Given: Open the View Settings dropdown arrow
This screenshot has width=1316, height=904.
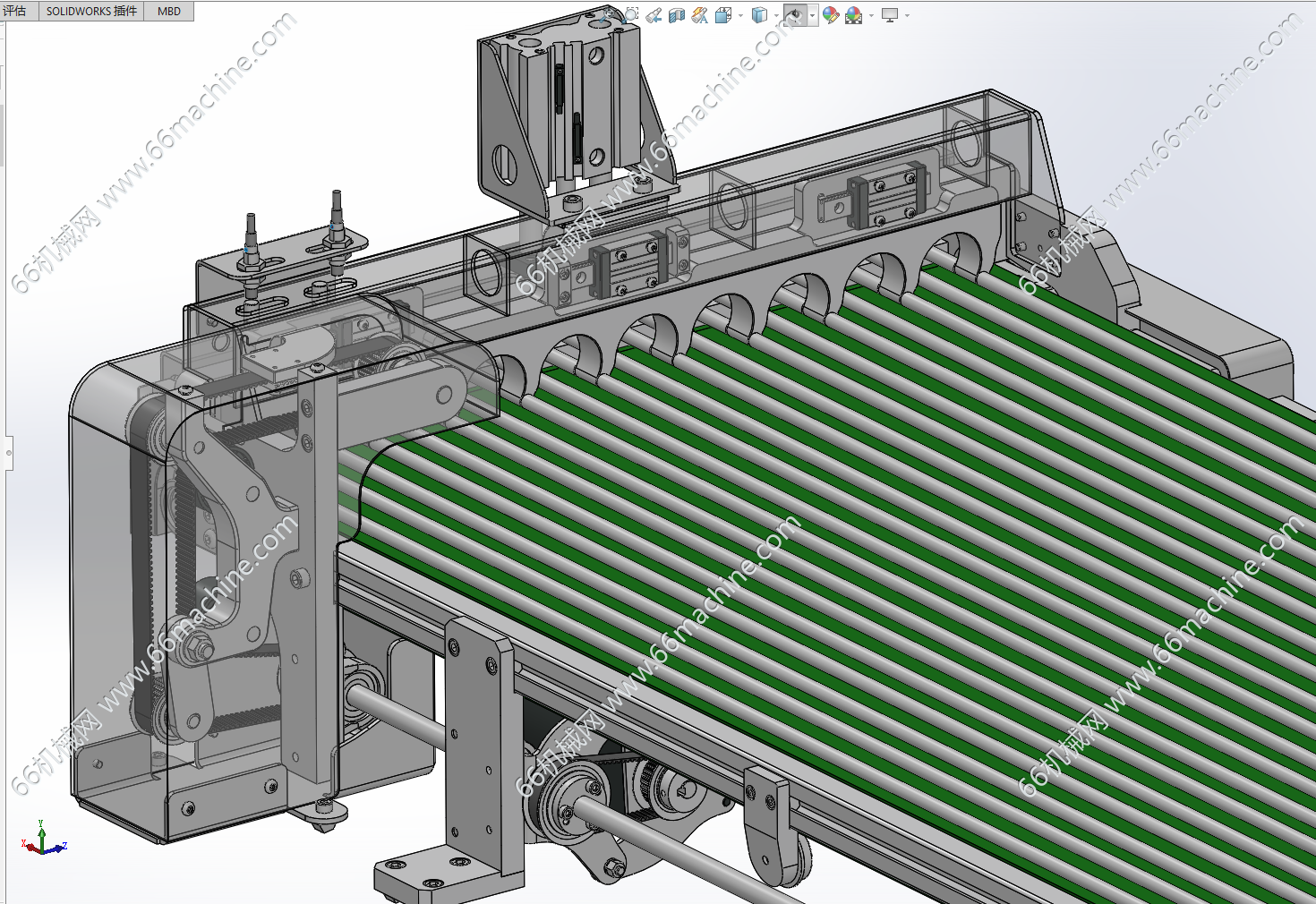Looking at the screenshot, I should (907, 15).
